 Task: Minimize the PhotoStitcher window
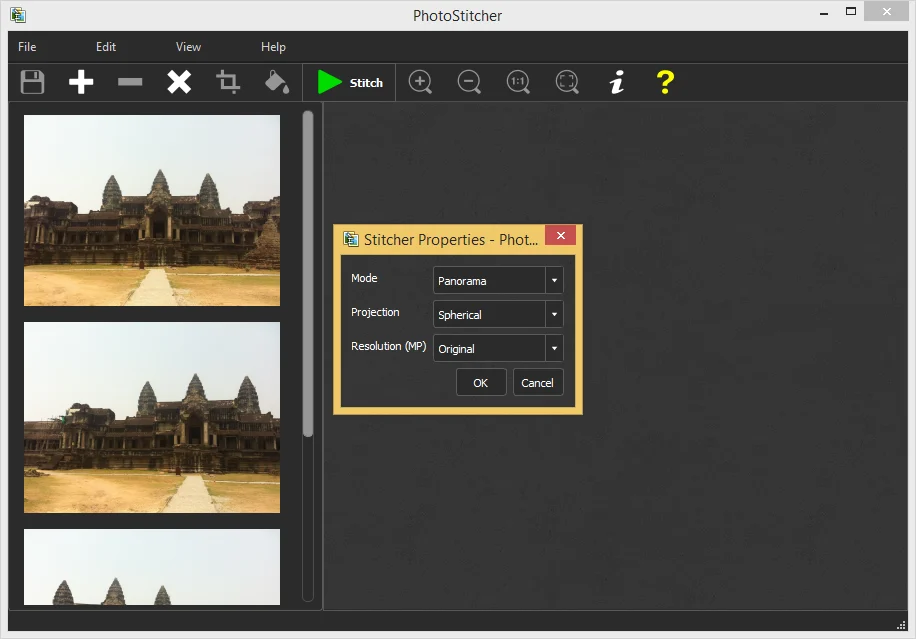[824, 13]
